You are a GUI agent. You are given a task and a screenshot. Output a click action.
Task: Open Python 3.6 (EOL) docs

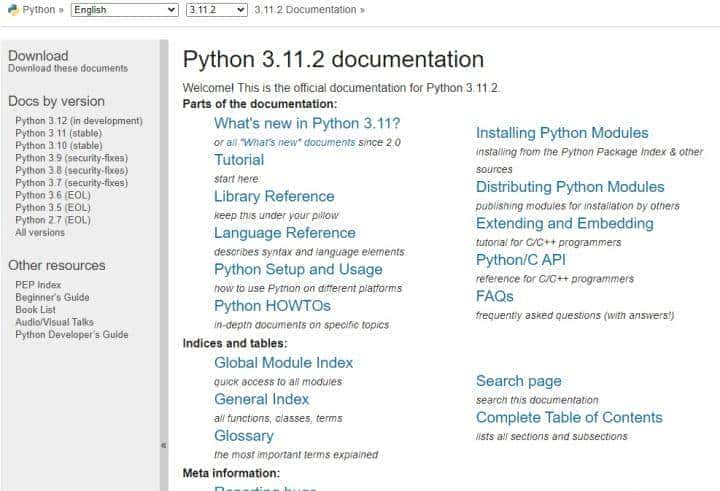pyautogui.click(x=53, y=195)
